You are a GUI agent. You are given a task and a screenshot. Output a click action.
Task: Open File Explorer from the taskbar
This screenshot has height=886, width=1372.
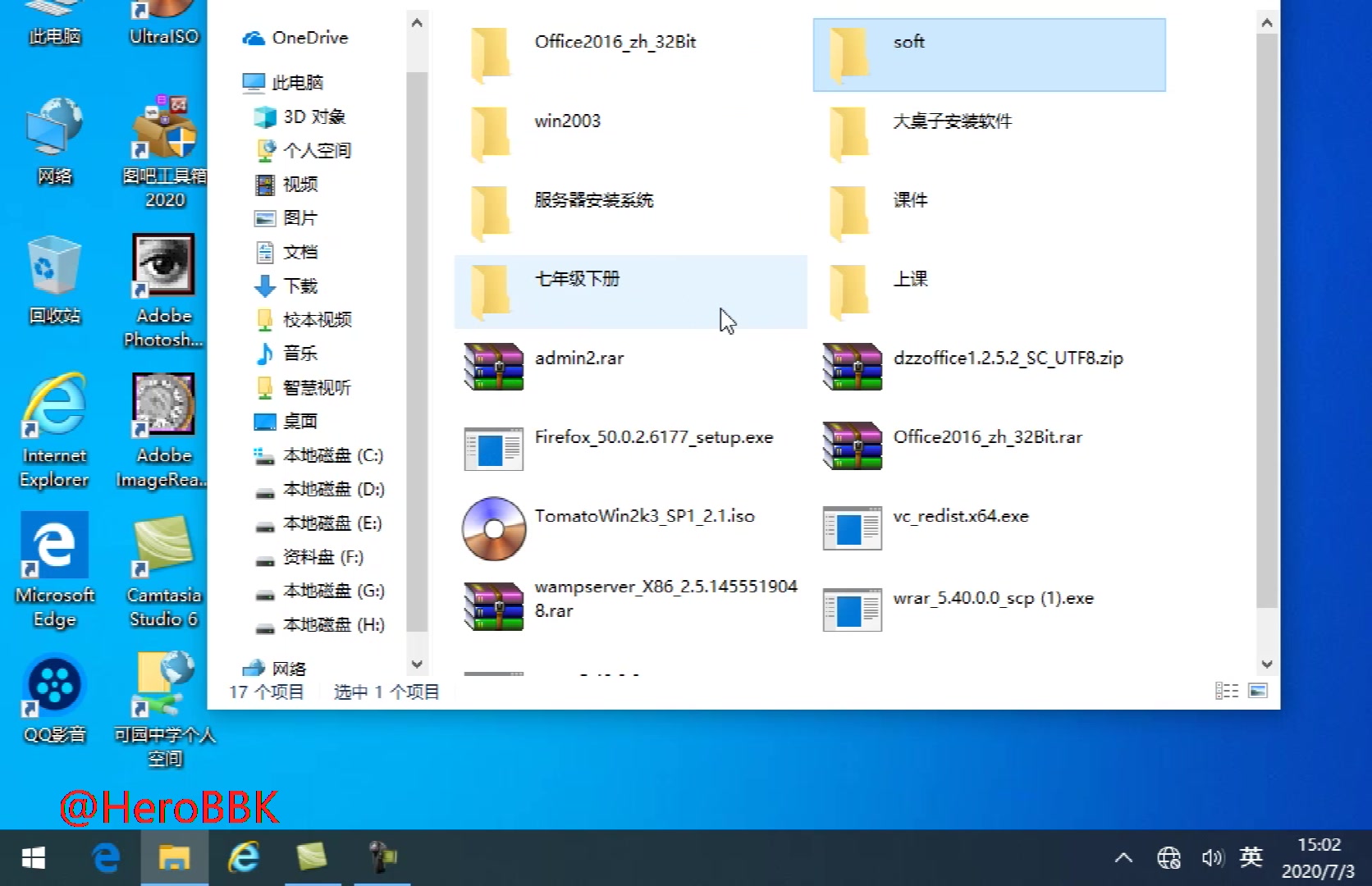(x=174, y=858)
